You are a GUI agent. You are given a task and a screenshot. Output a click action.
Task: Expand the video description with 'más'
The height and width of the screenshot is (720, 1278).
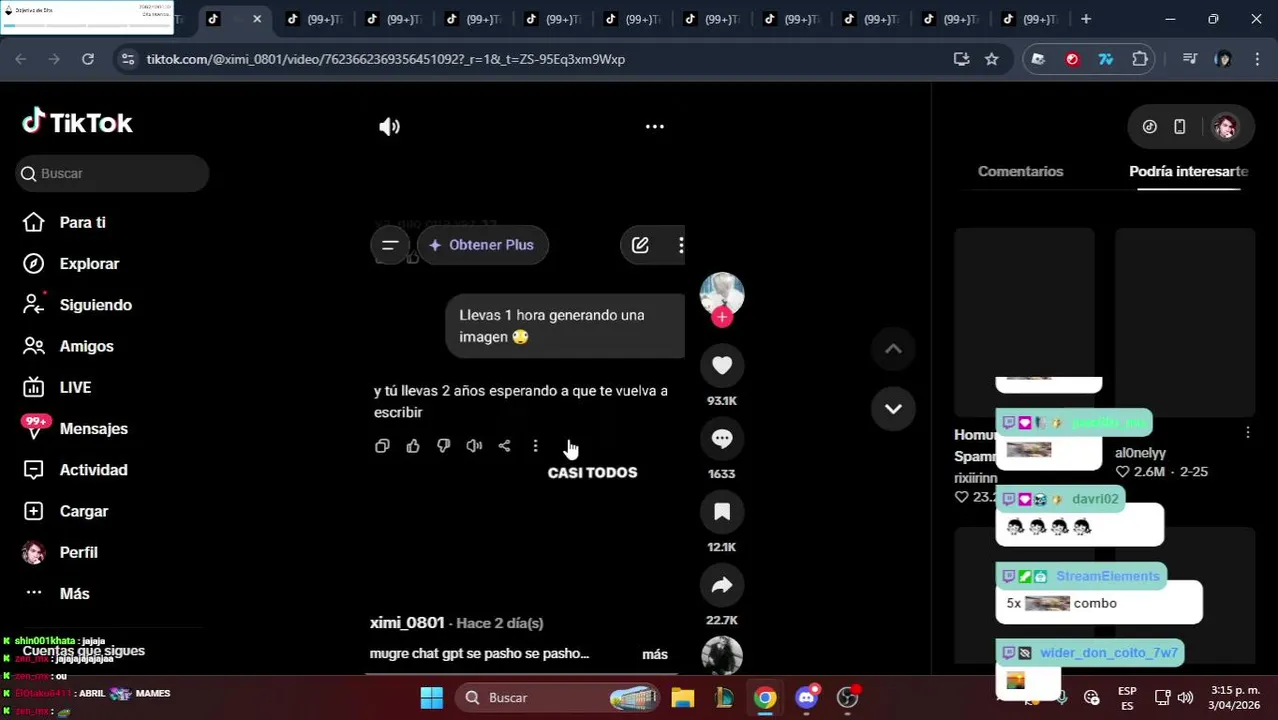655,654
